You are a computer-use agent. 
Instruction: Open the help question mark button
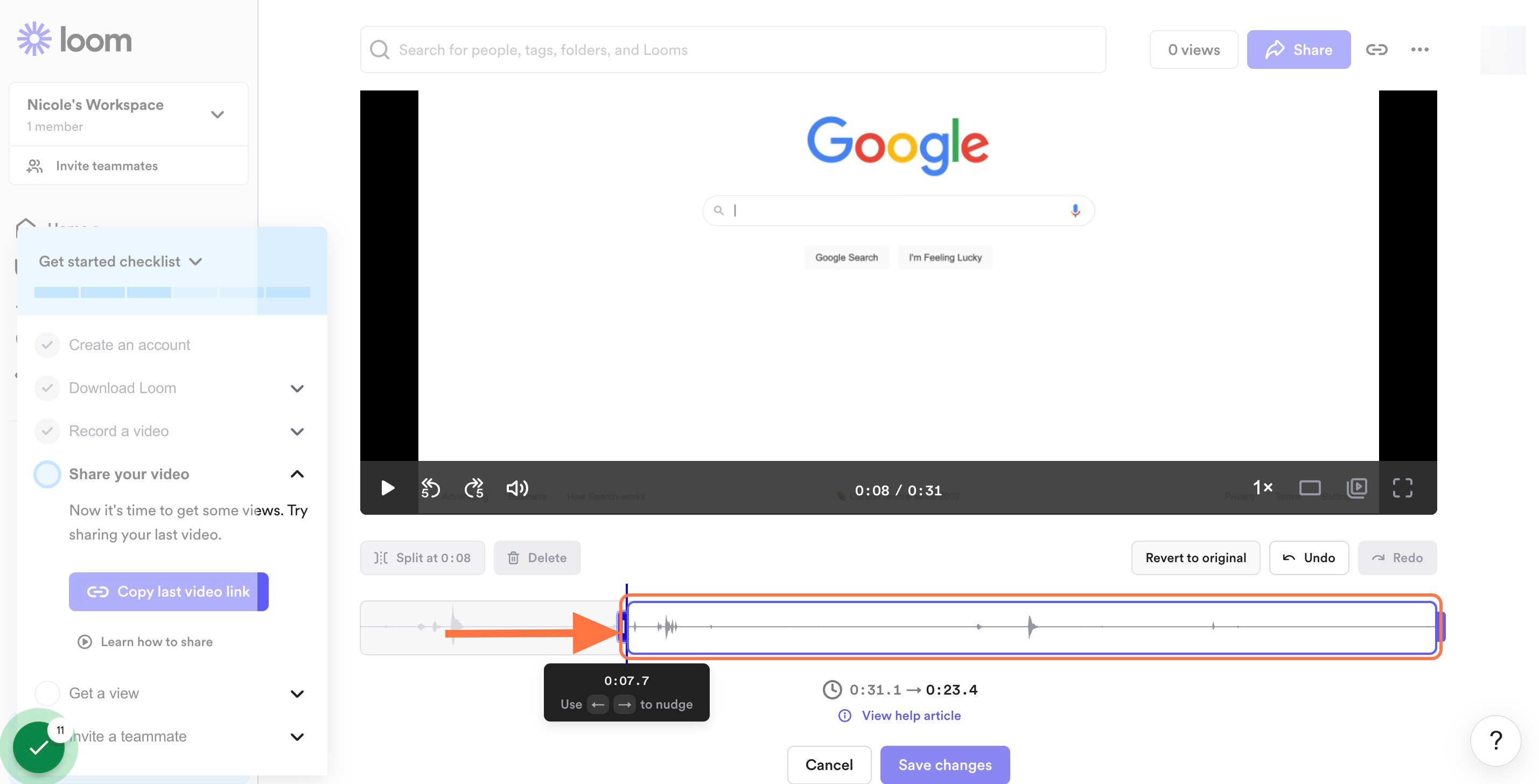tap(1495, 740)
